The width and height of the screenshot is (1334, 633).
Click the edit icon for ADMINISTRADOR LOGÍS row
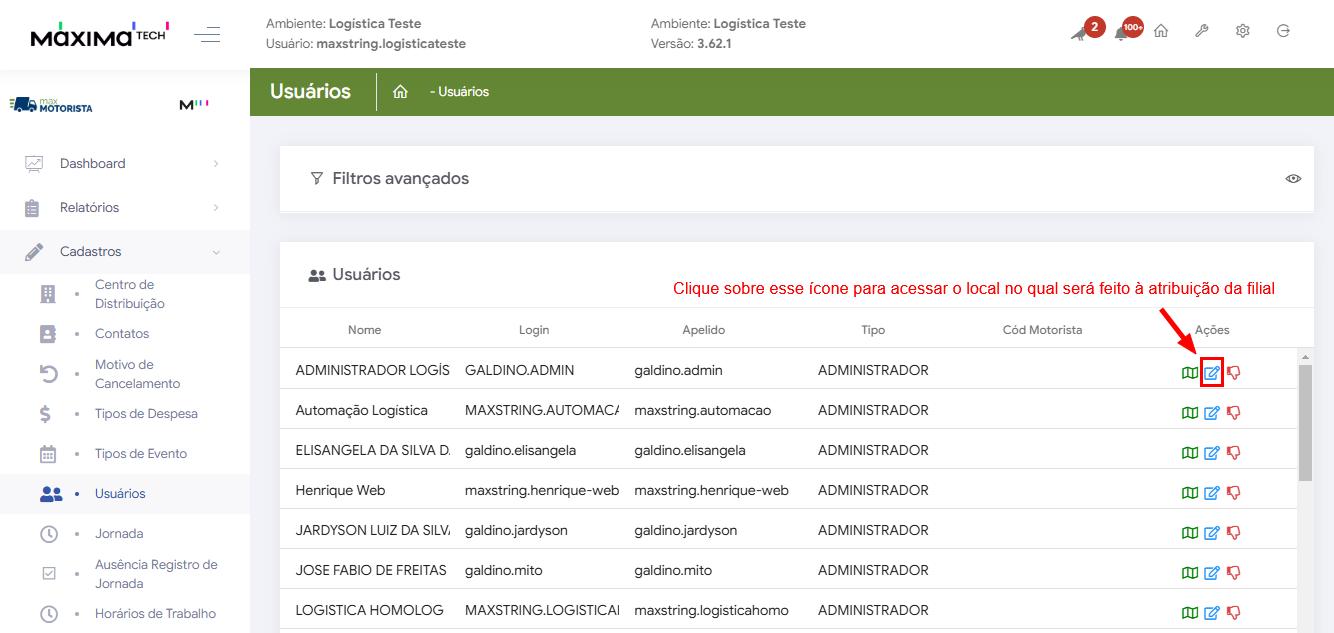pyautogui.click(x=1211, y=372)
